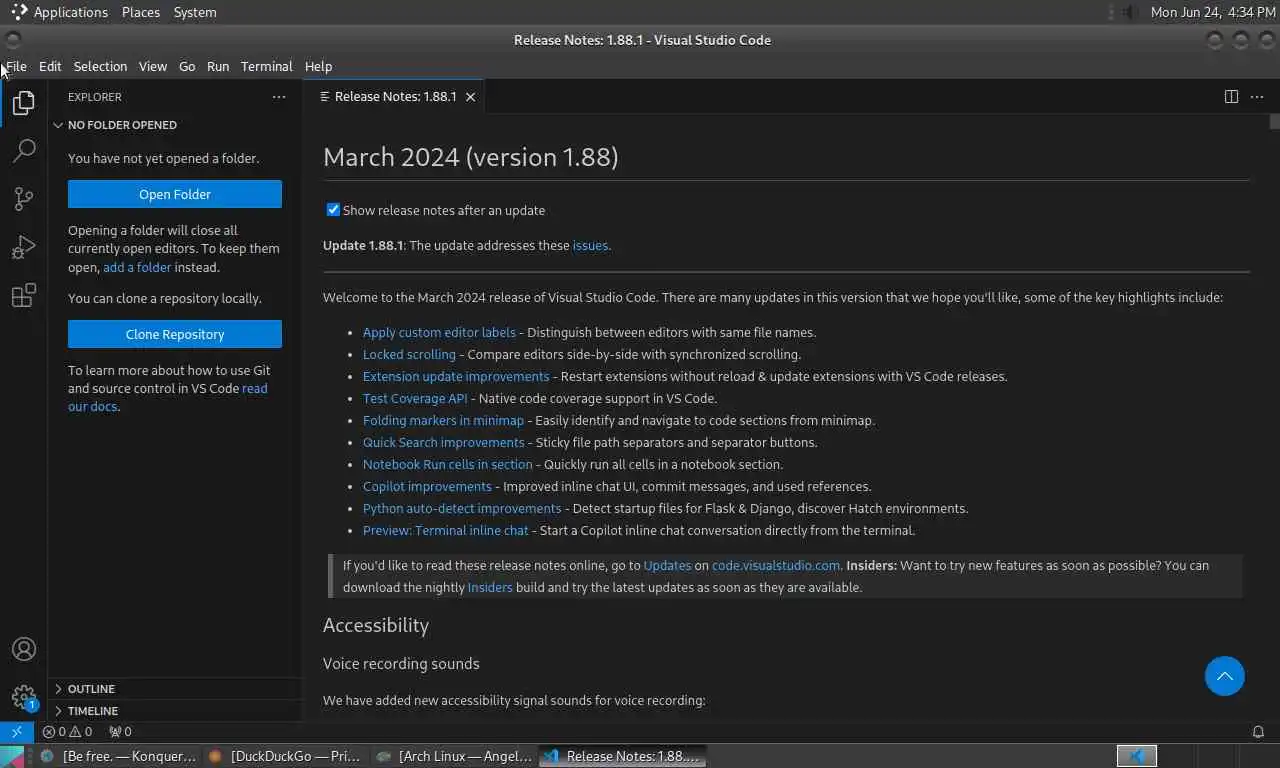This screenshot has width=1280, height=768.
Task: Open the Source Control view icon
Action: 24,199
